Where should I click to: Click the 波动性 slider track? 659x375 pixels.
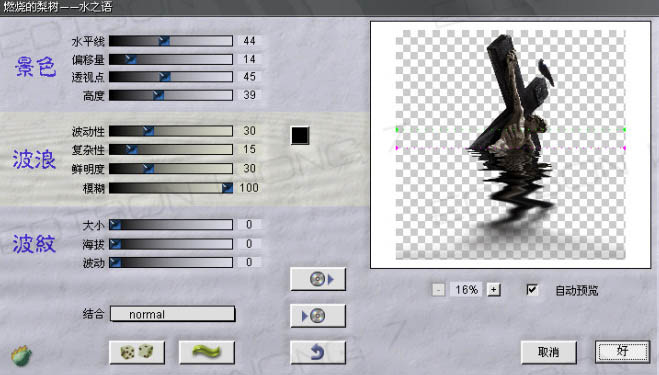pos(171,131)
